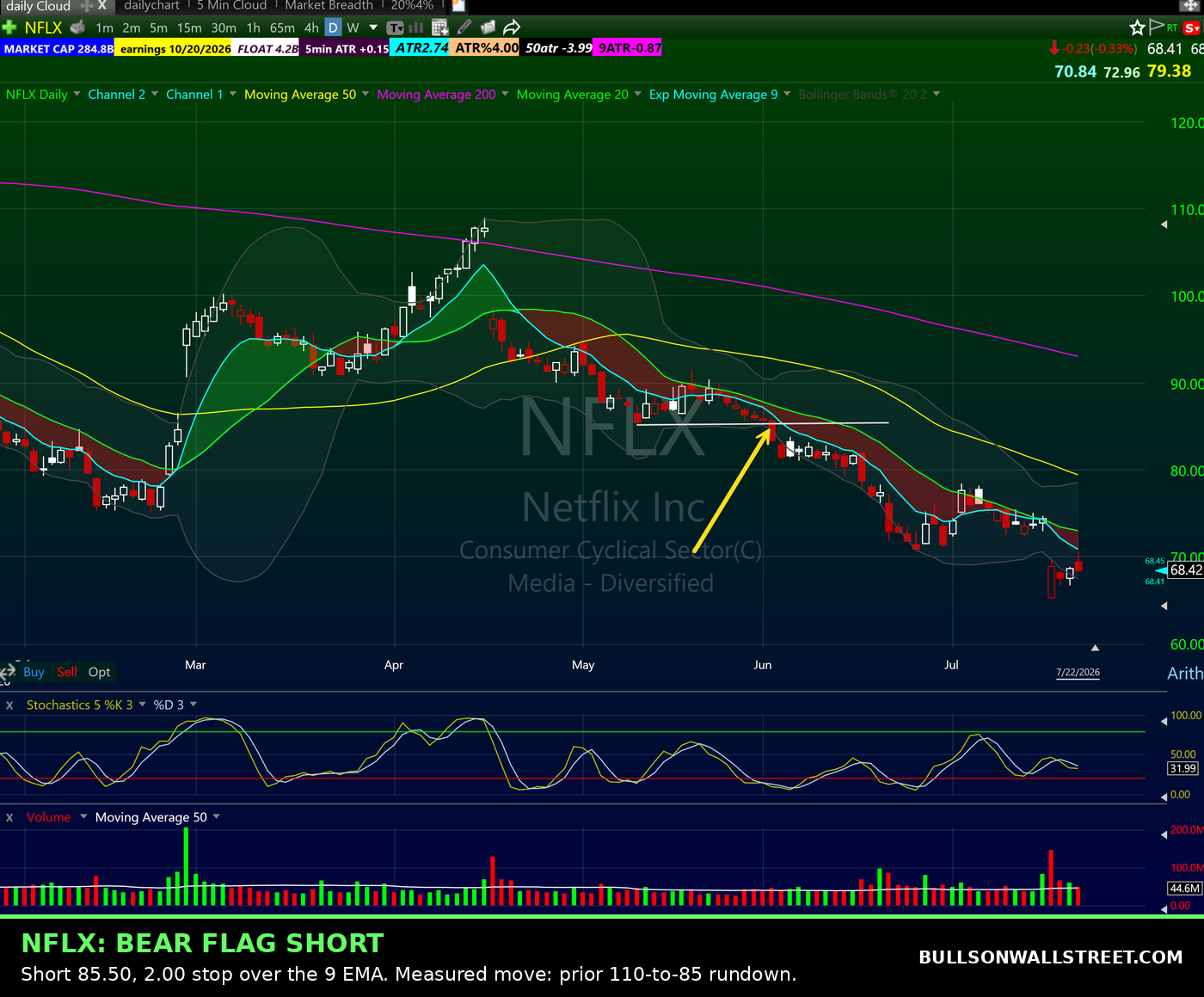Expand Bollinger Bands 20 2 dropdown
Viewport: 1204px width, 997px height.
937,94
